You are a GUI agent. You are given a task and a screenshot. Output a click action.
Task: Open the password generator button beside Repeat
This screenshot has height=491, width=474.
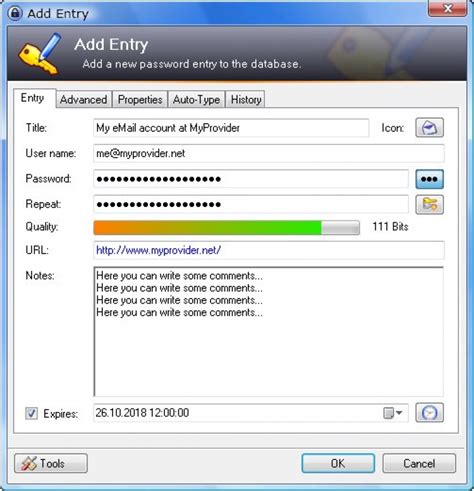pyautogui.click(x=429, y=204)
